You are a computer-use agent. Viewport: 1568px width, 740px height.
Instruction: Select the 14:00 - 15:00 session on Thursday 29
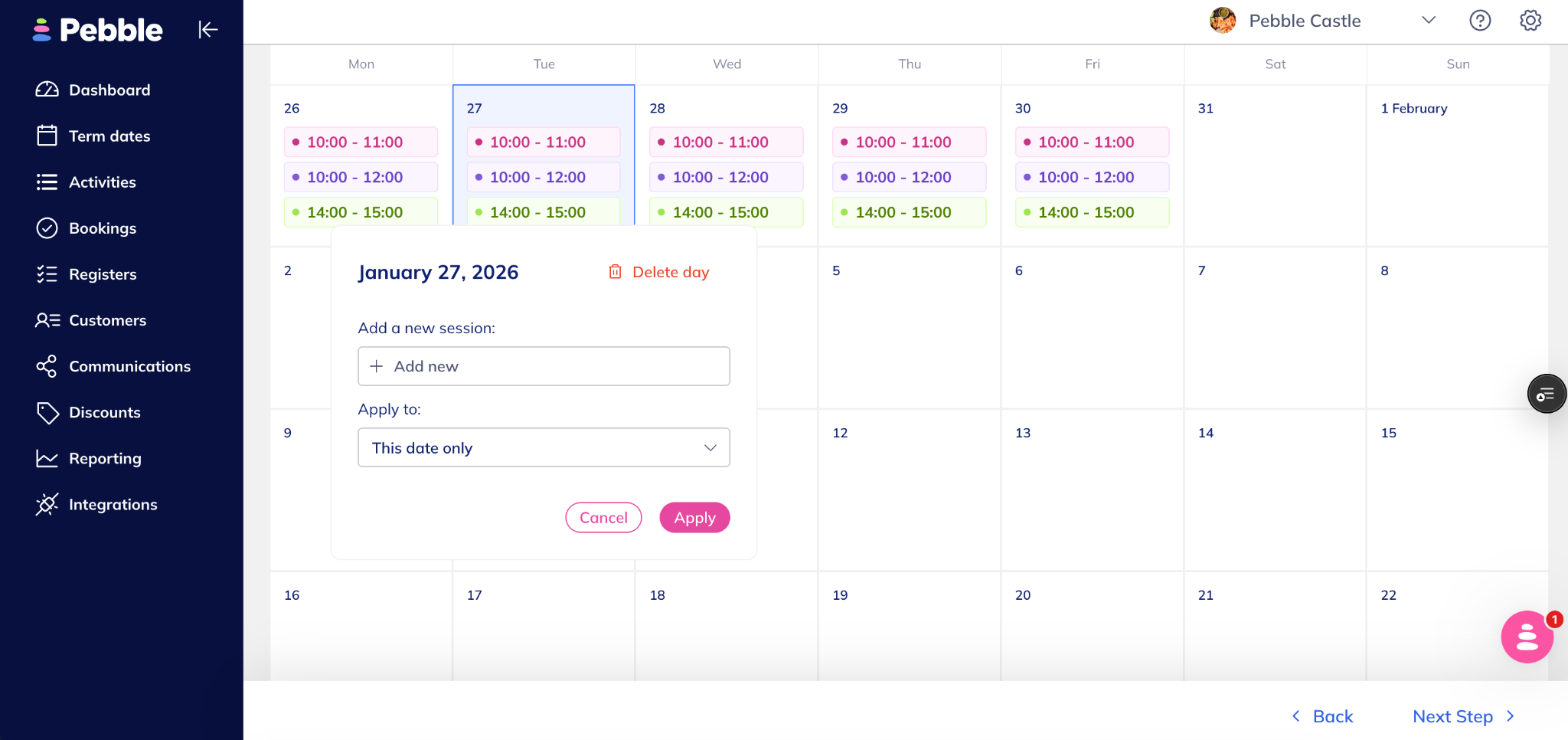[x=909, y=212]
